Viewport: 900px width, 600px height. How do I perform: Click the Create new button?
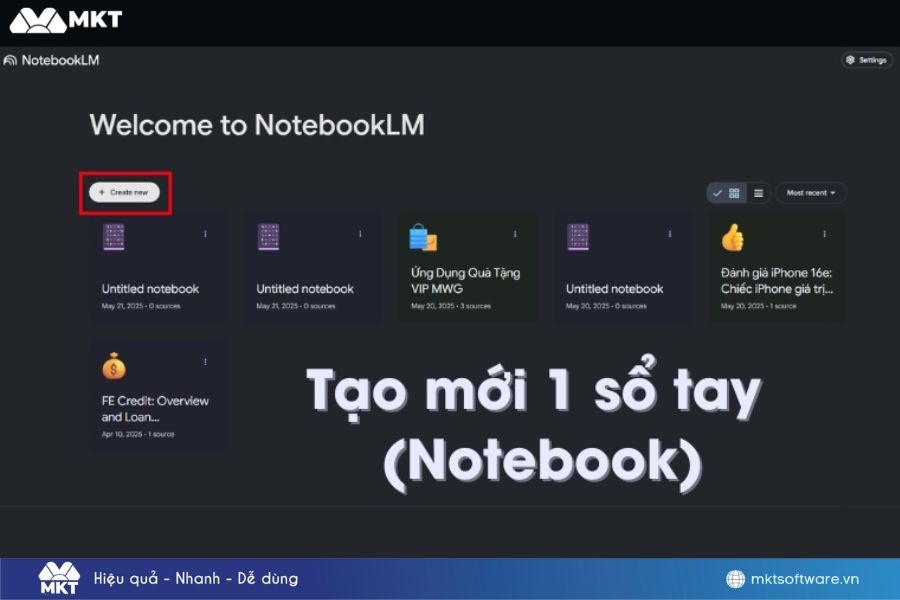tap(124, 192)
